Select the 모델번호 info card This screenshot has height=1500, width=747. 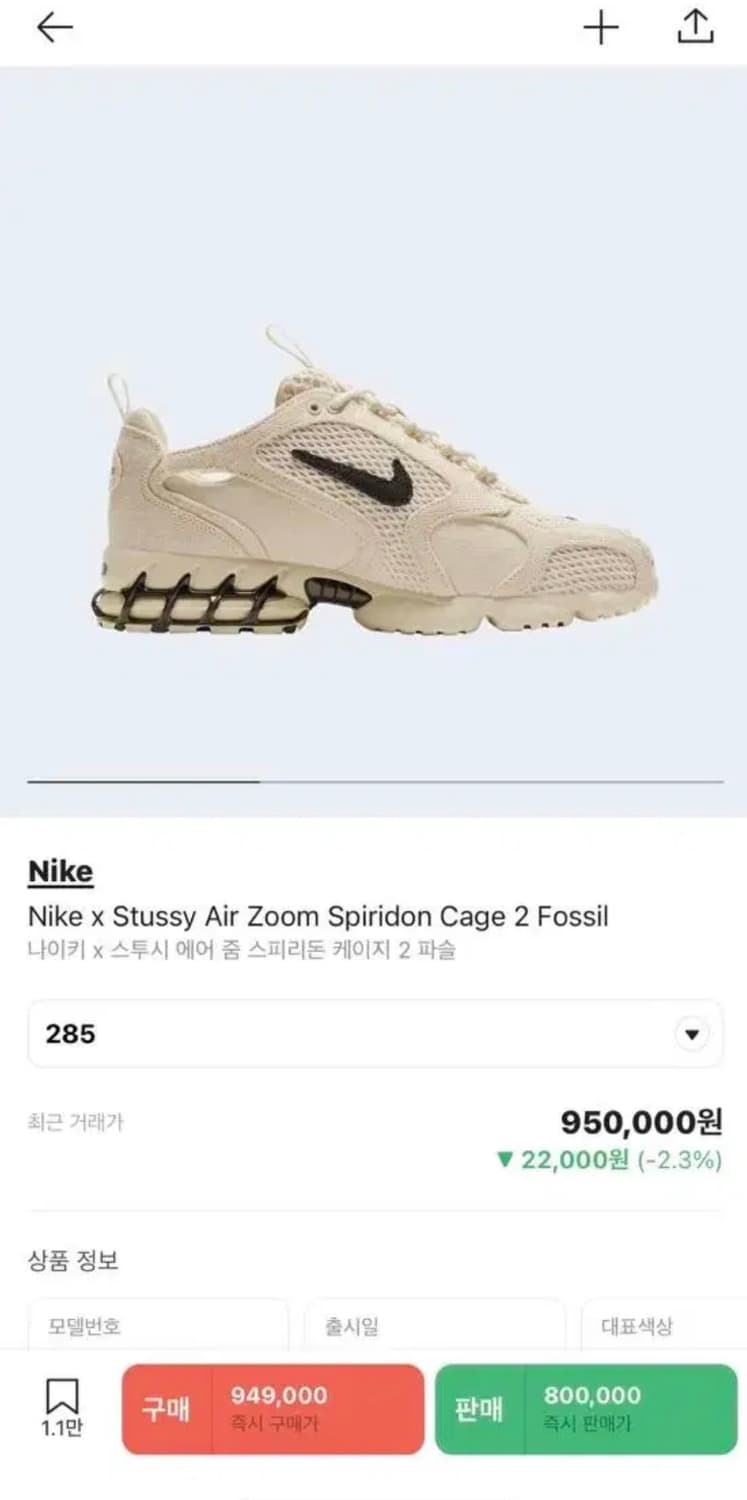158,1326
